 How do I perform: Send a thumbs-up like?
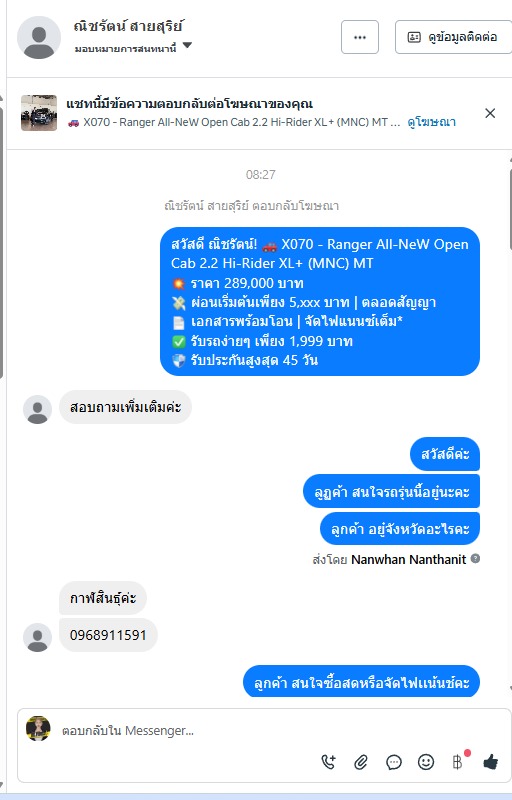tap(491, 762)
